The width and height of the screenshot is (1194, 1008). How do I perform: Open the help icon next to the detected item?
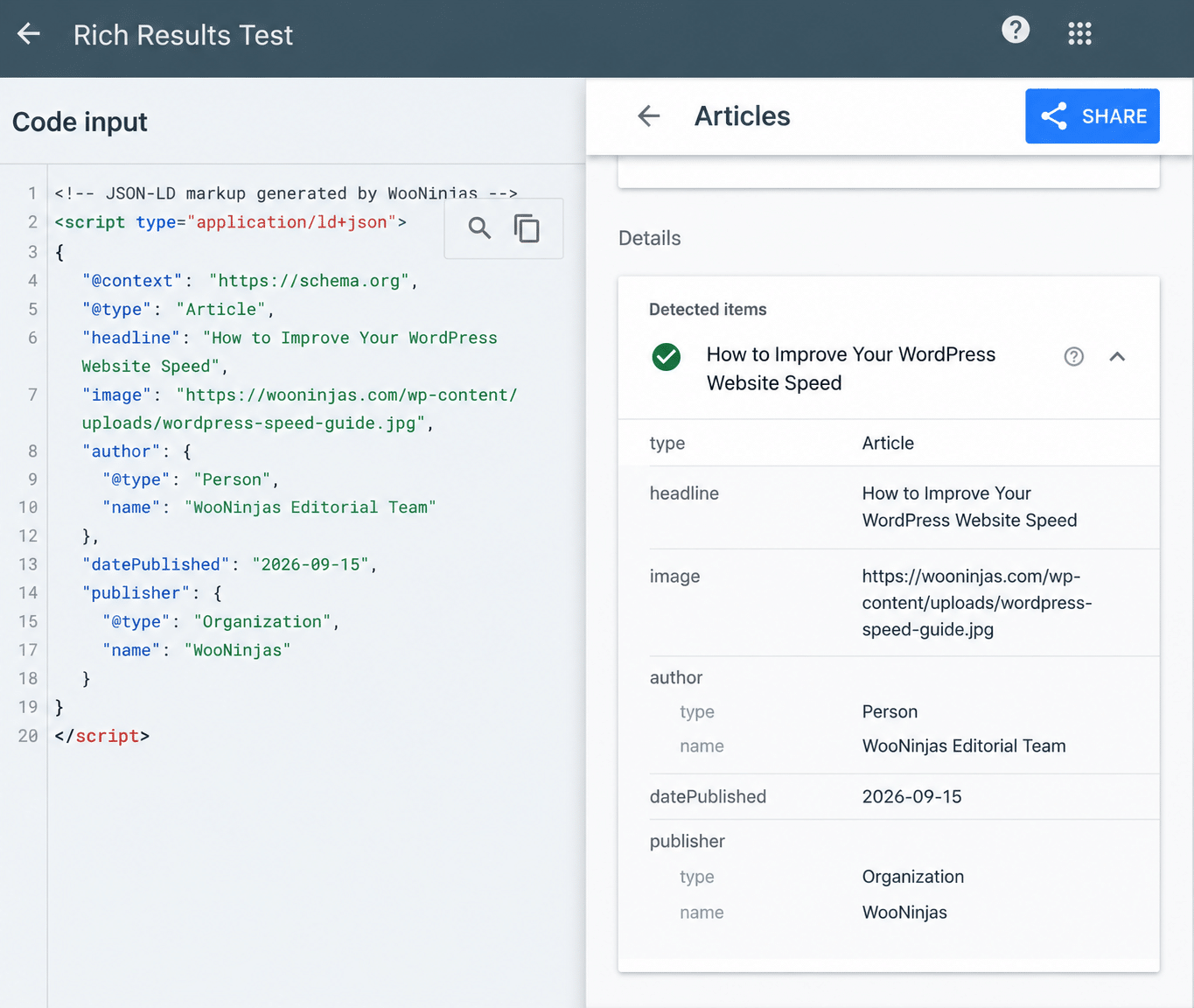(x=1074, y=356)
